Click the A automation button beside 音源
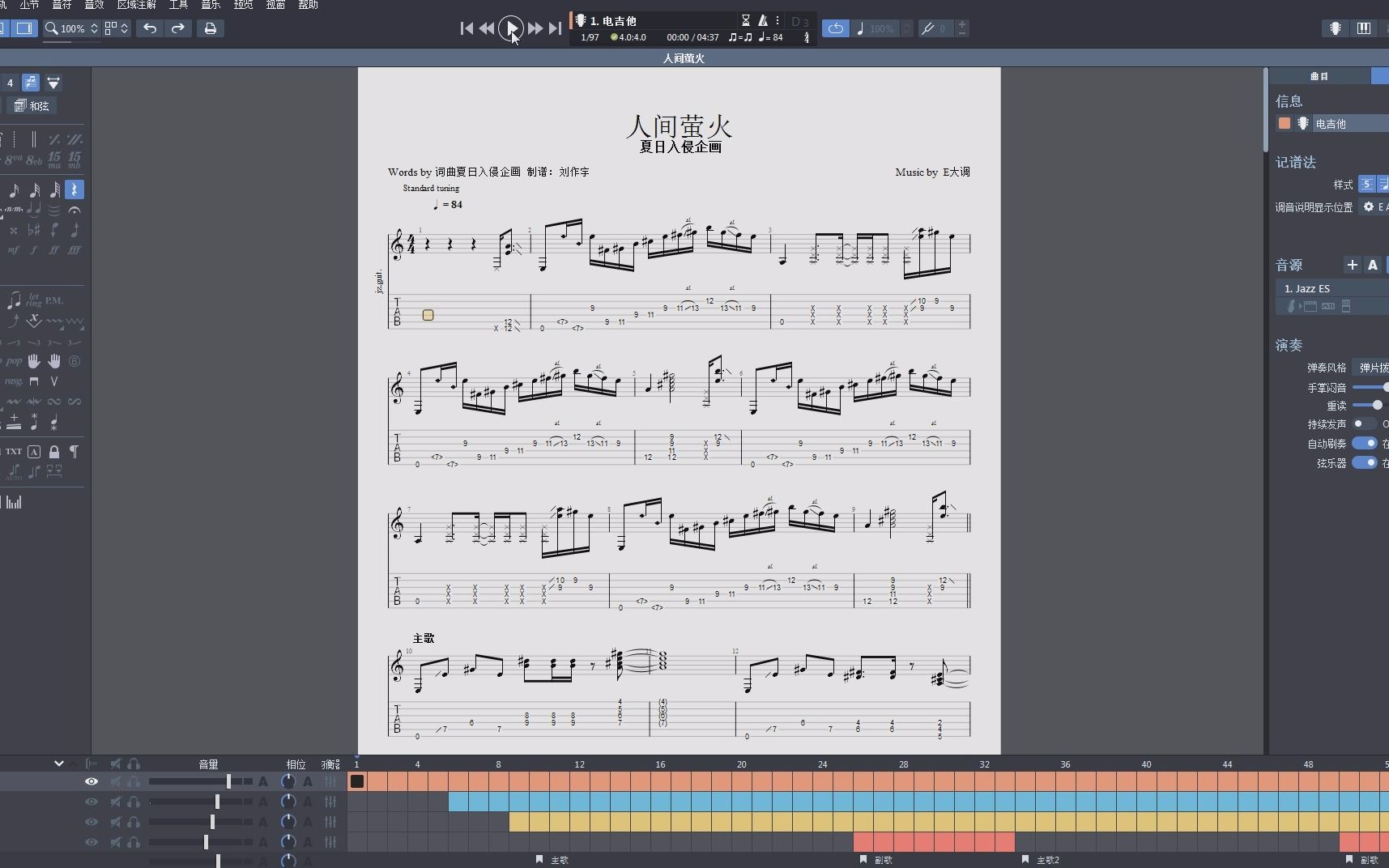 (1373, 265)
